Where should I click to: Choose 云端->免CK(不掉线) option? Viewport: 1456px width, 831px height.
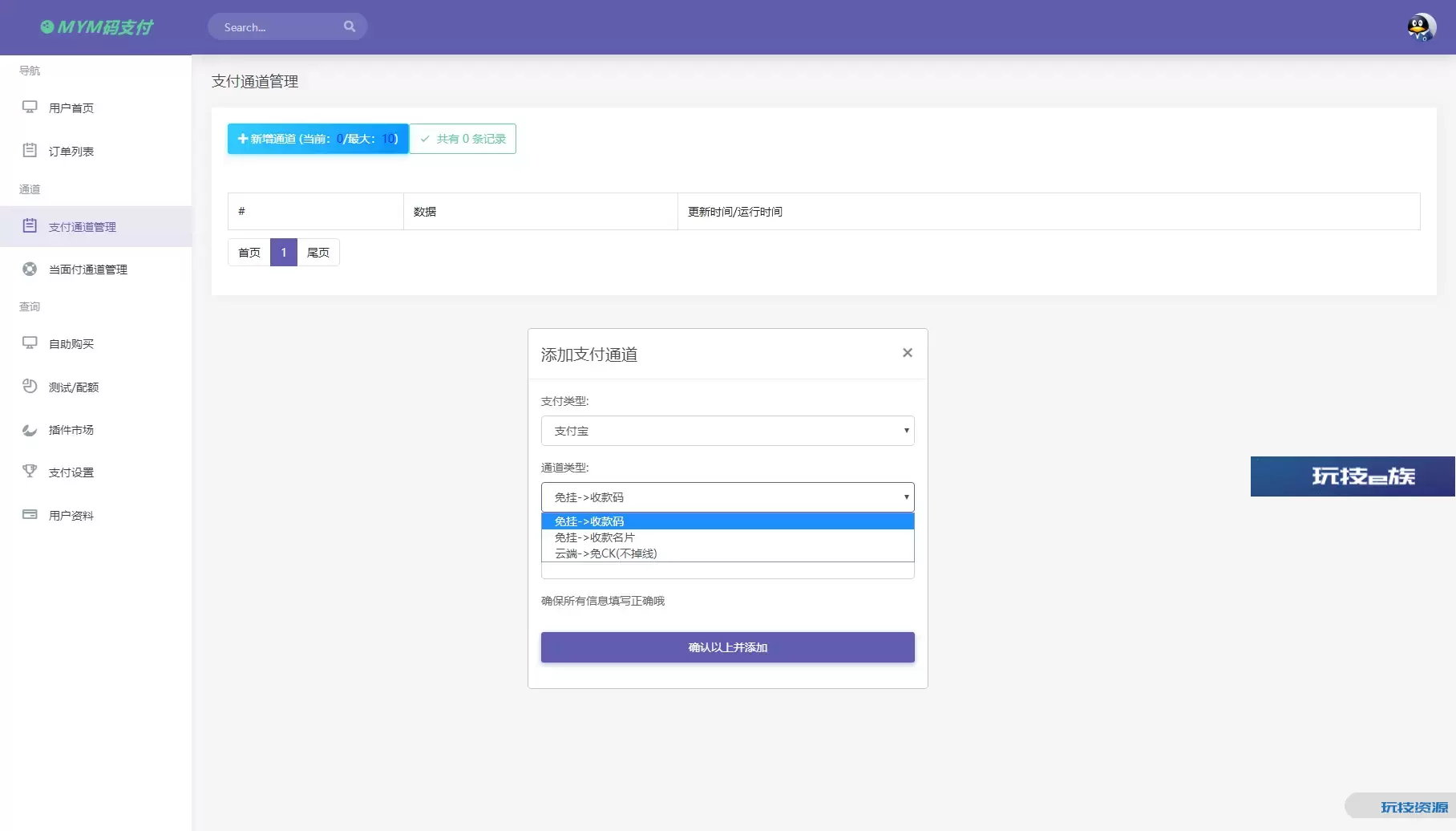point(605,553)
